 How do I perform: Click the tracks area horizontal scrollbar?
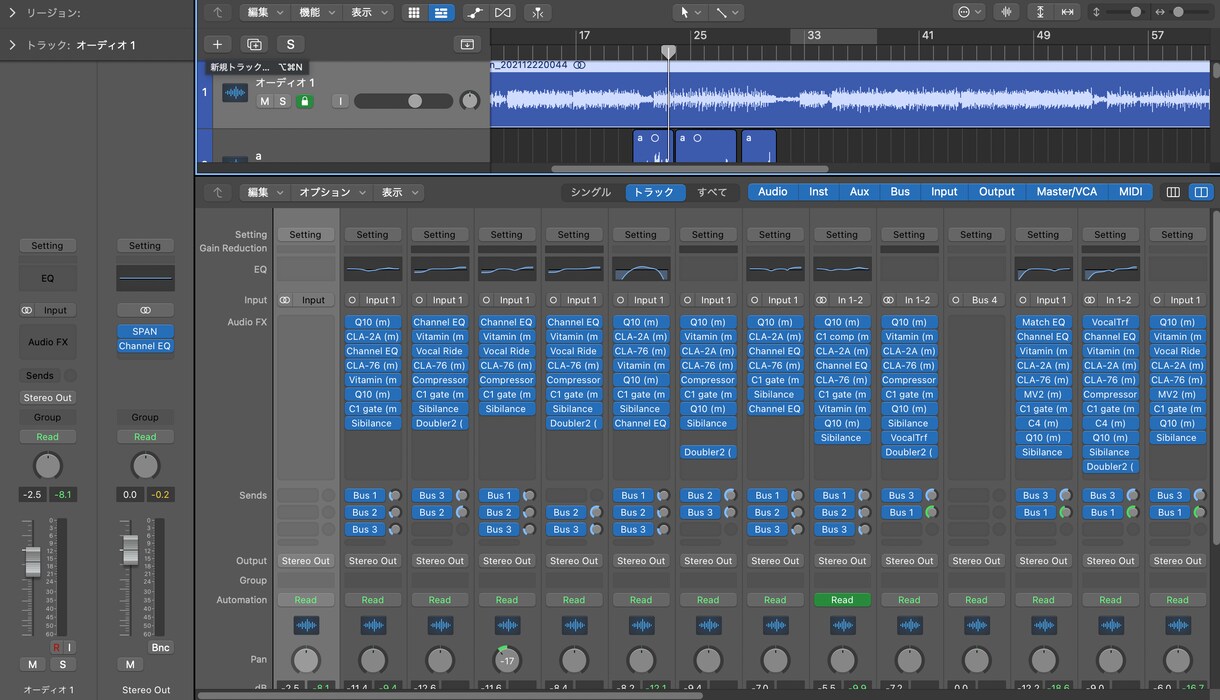click(690, 169)
